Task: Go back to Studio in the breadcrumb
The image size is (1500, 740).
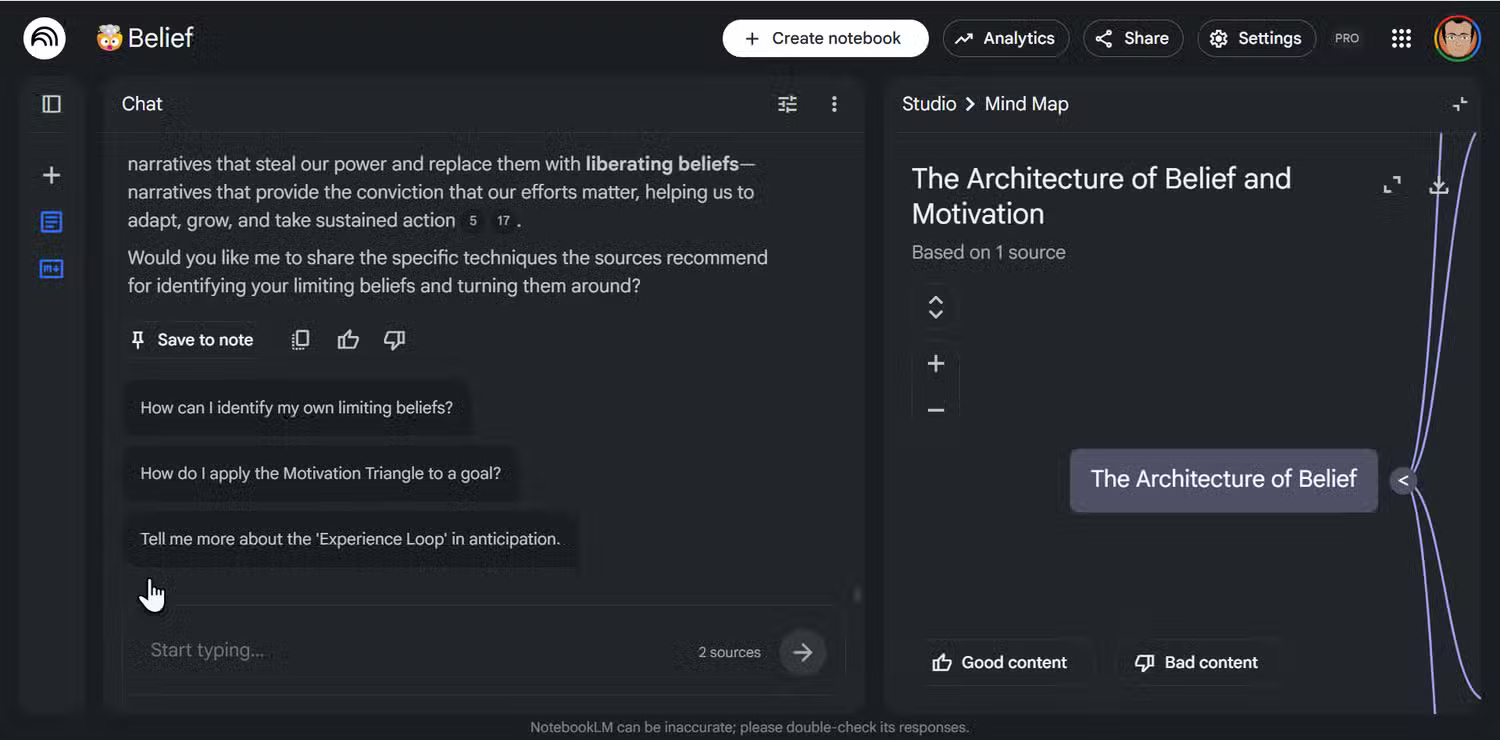Action: click(929, 104)
